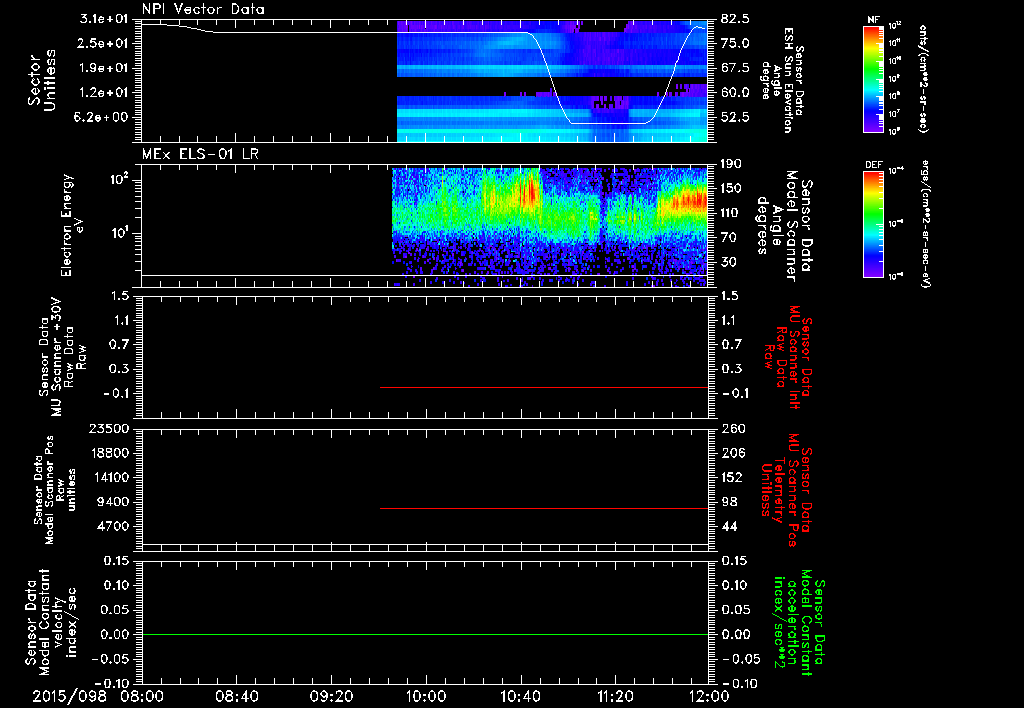Click the 08:40 time axis tick label

tap(236, 696)
